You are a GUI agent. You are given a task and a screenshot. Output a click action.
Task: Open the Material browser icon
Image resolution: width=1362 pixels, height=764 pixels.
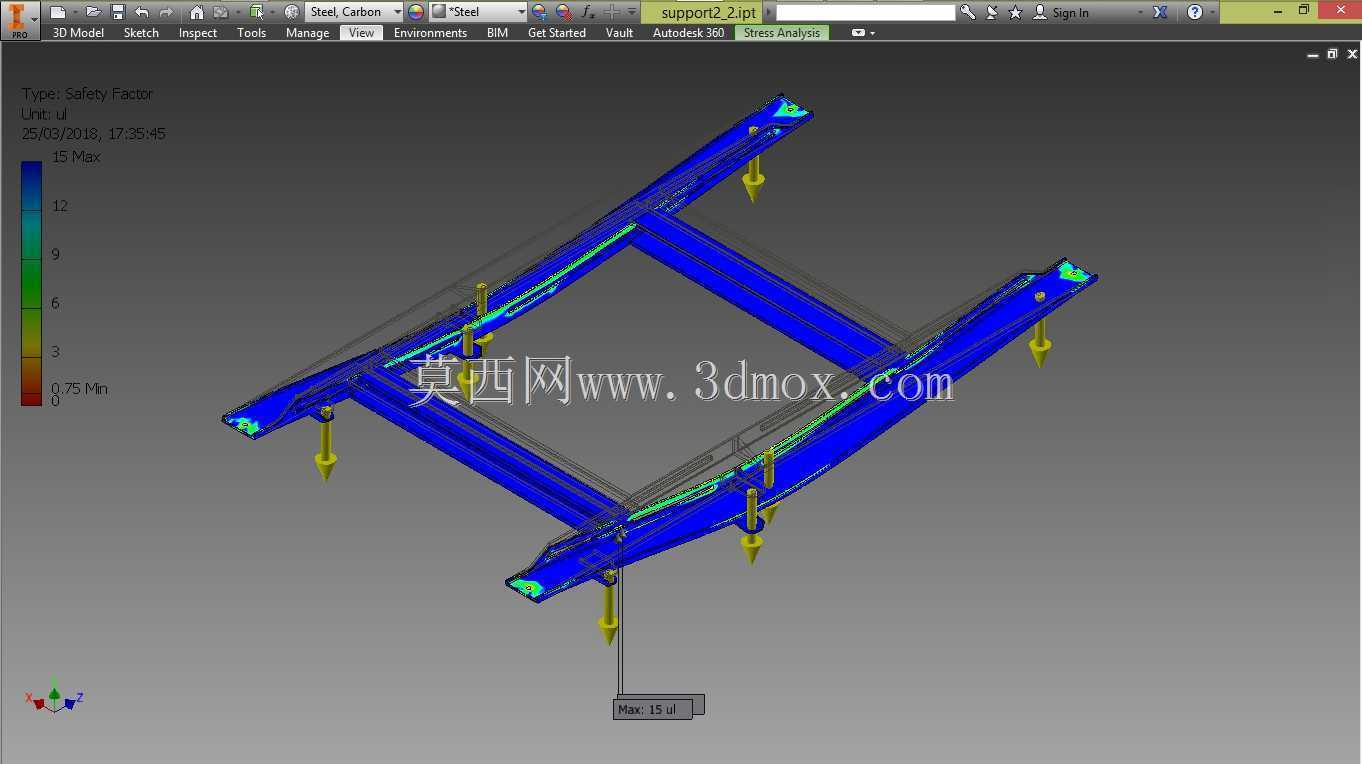tap(292, 12)
